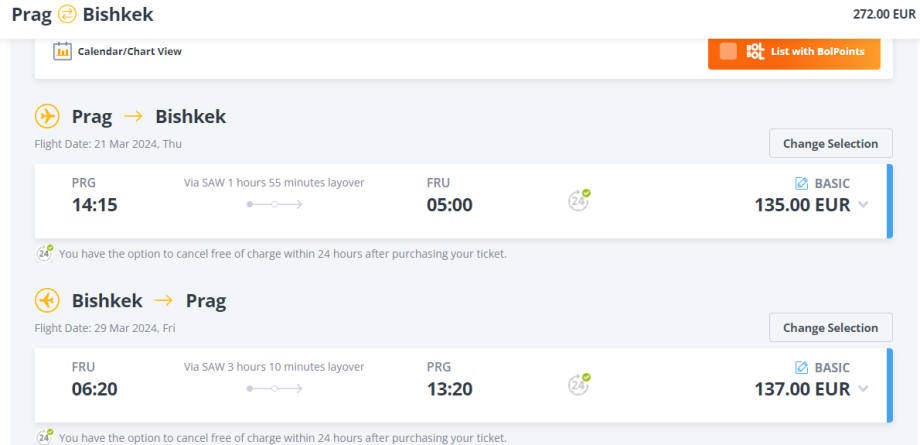
Task: Click the 'Via SAW 1 hours 55 minutes layover' route line
Action: (x=274, y=205)
